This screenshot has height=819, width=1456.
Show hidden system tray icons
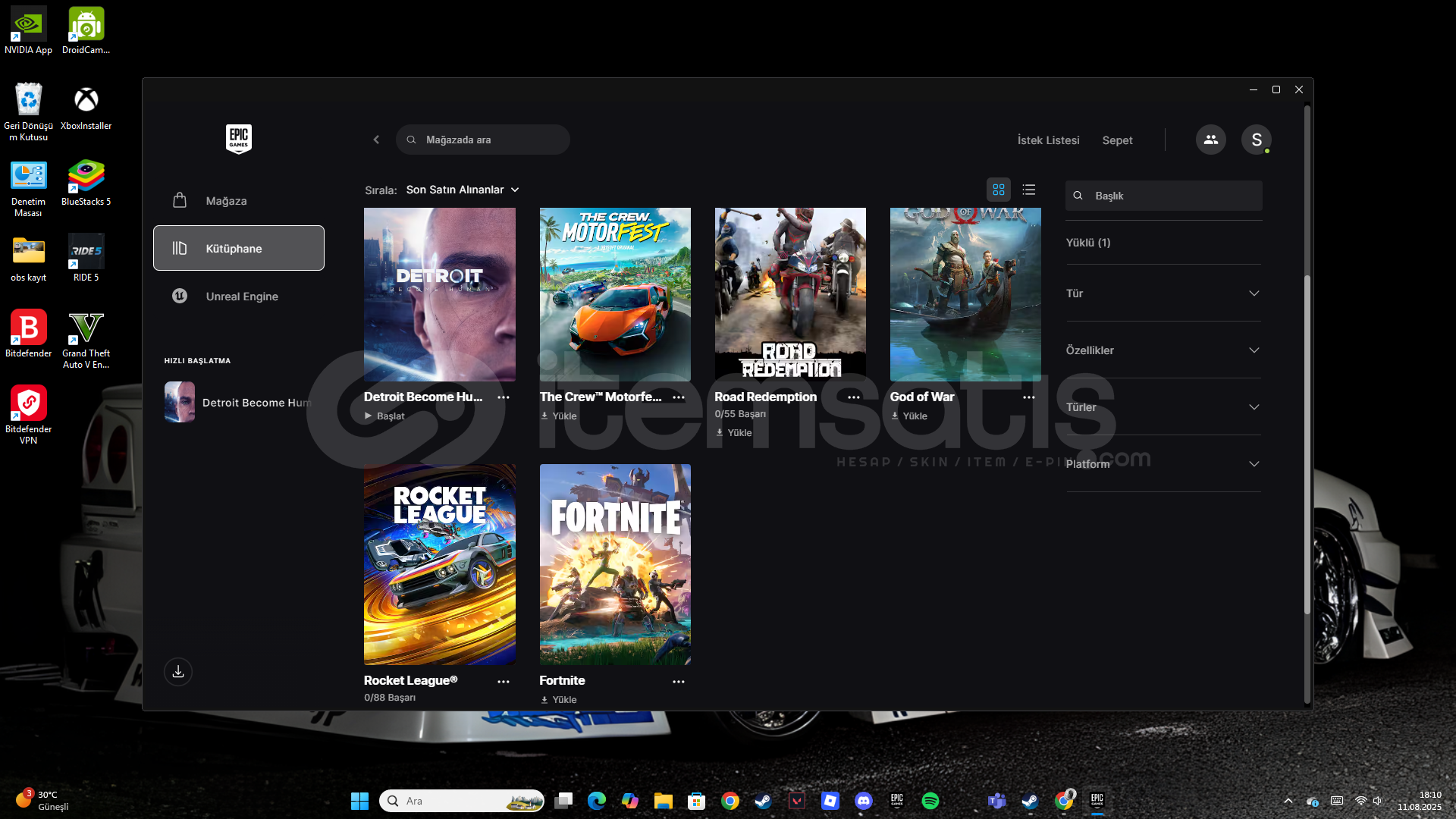pos(1288,801)
